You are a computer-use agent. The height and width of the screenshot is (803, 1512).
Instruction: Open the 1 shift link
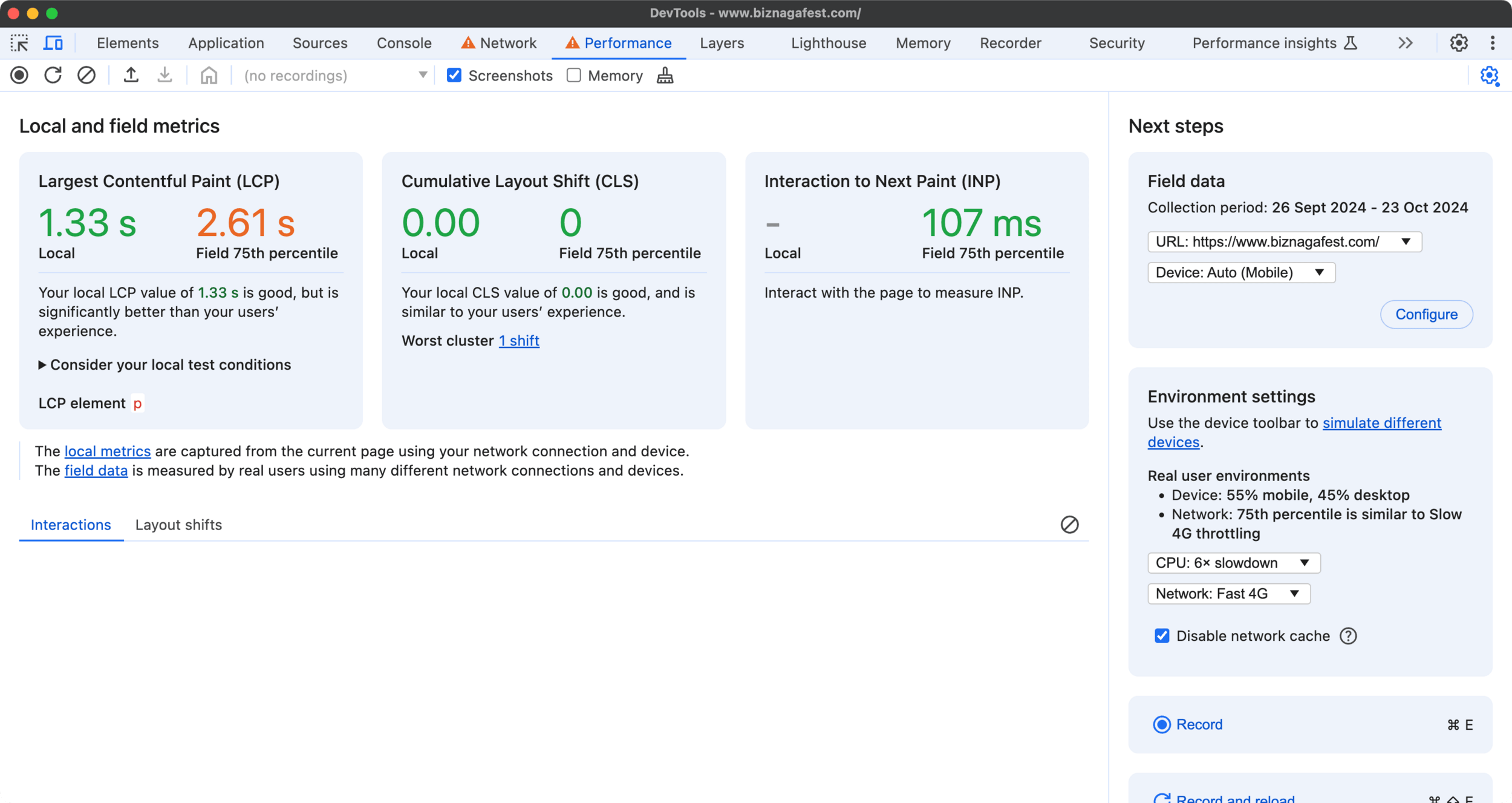519,341
